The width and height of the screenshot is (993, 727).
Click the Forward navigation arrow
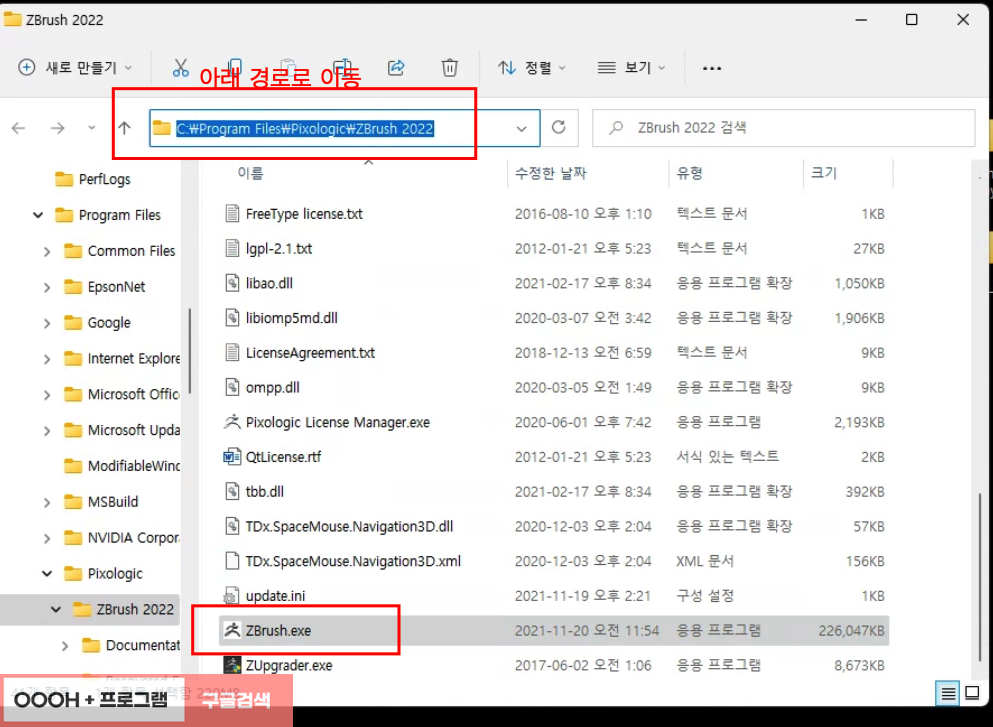point(58,129)
